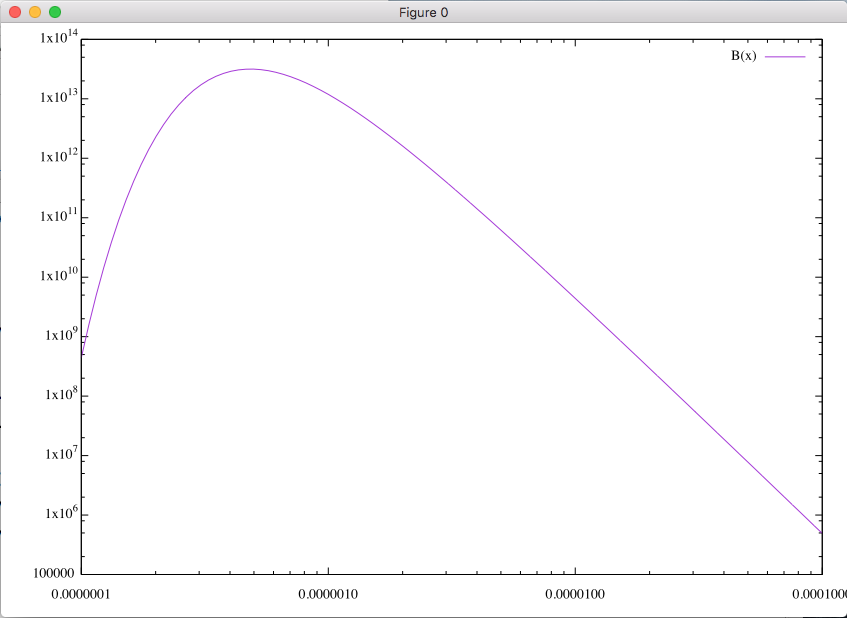Minimize the window with the yellow button
Image resolution: width=847 pixels, height=618 pixels.
coord(35,12)
